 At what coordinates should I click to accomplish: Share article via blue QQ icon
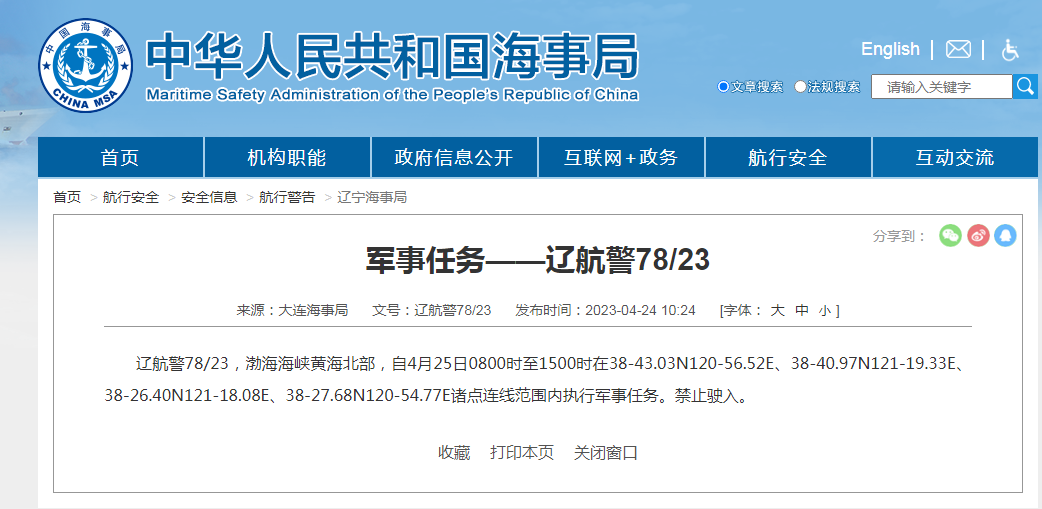pos(1005,235)
